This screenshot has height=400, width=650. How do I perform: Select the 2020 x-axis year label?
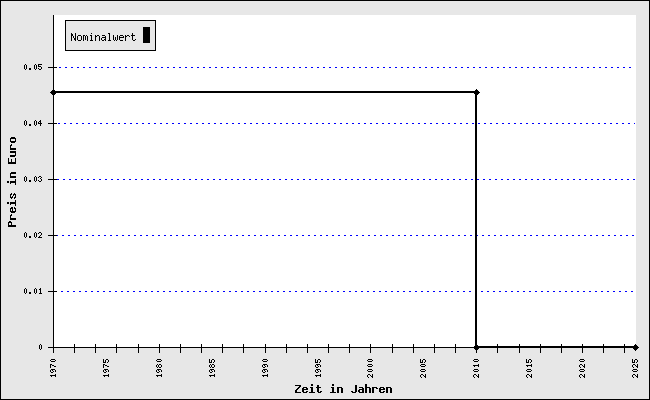582,366
